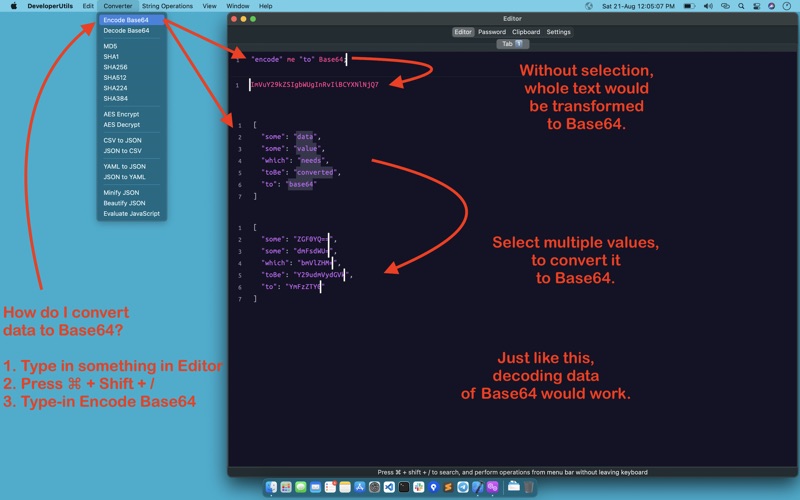This screenshot has height=500, width=800.
Task: Open Slack from the dock
Action: click(419, 487)
